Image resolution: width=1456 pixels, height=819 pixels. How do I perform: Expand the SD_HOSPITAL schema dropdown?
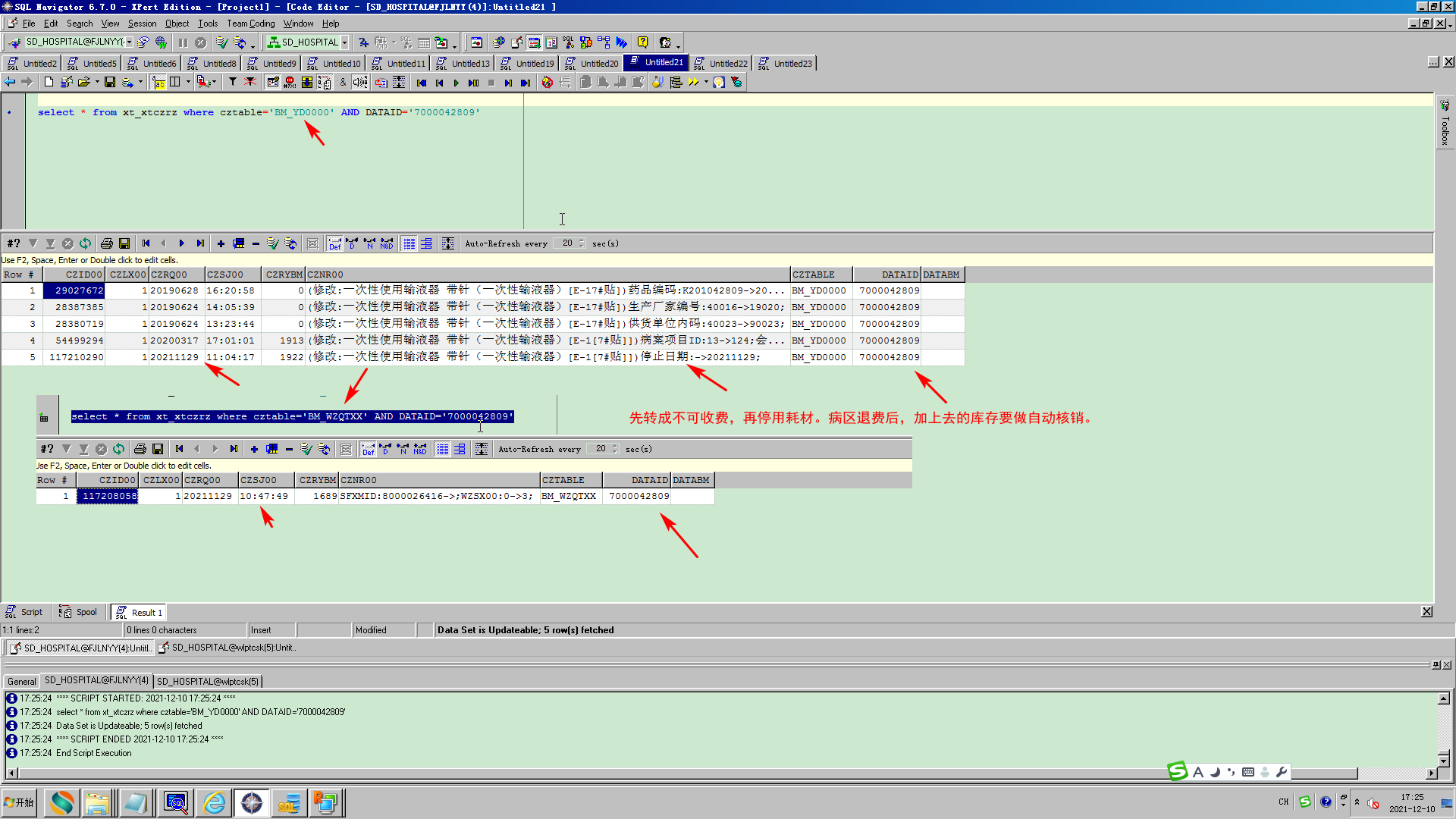point(344,42)
